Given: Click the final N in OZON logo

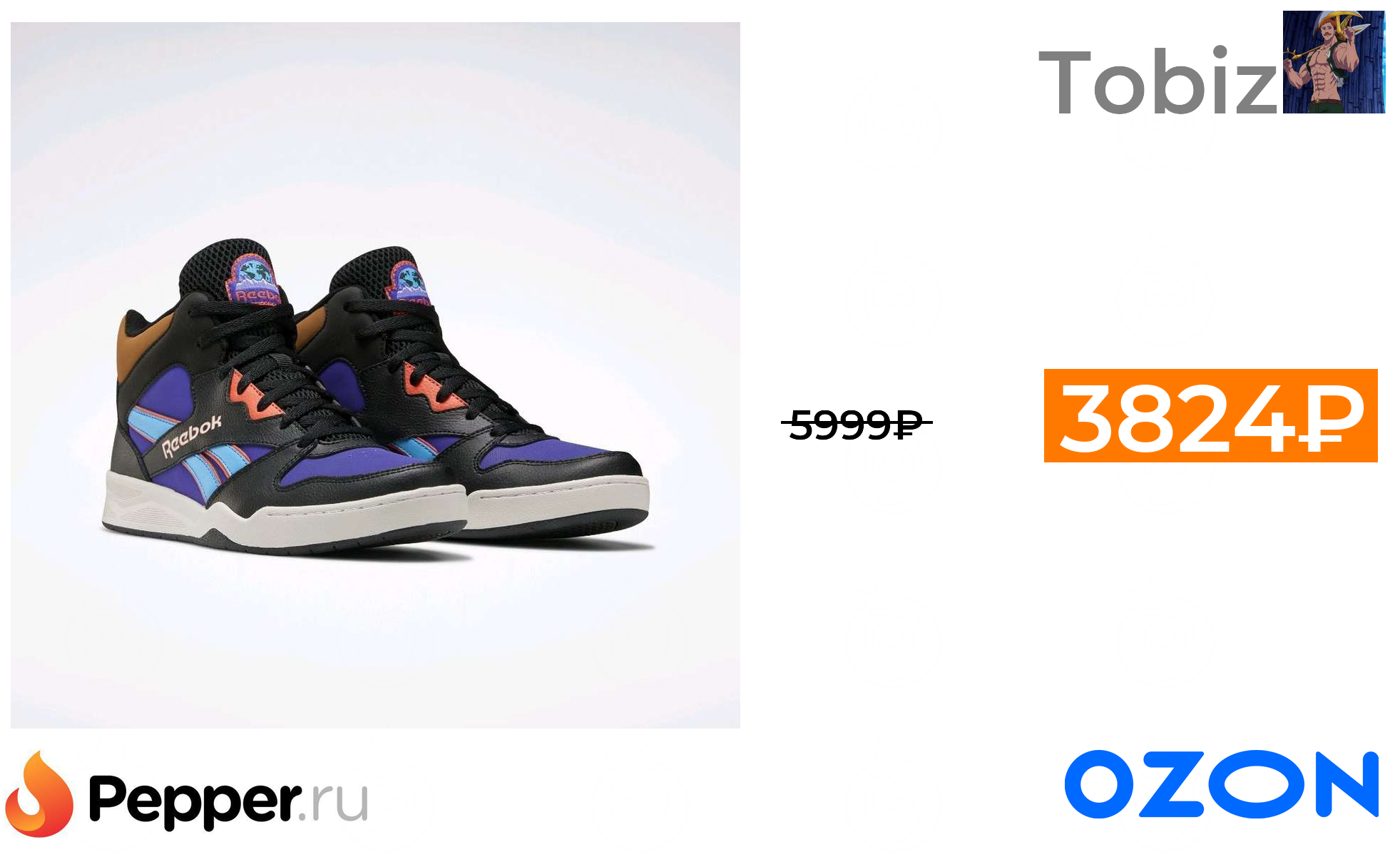Looking at the screenshot, I should pyautogui.click(x=1347, y=784).
